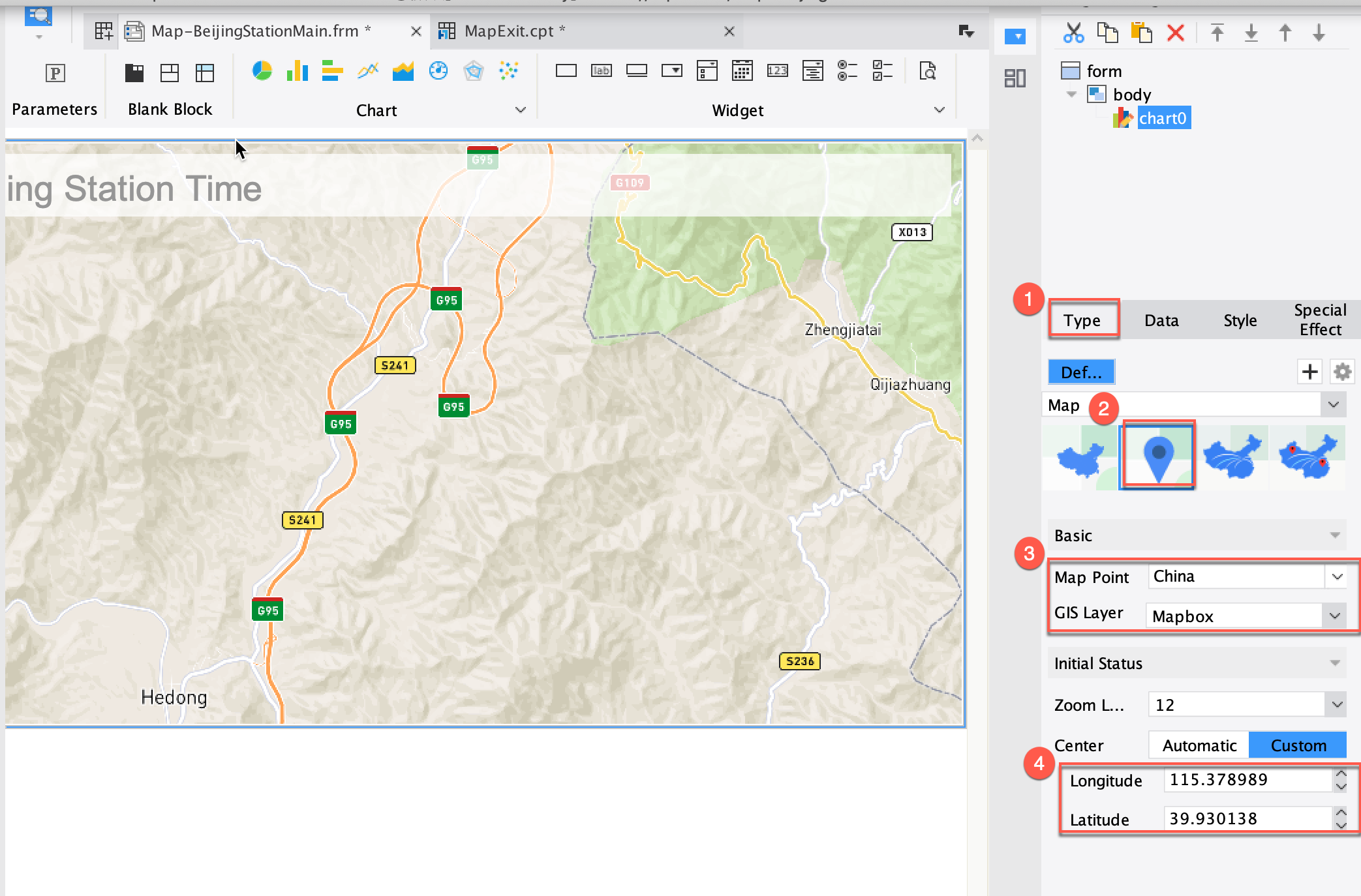Switch to the Data tab

1161,320
